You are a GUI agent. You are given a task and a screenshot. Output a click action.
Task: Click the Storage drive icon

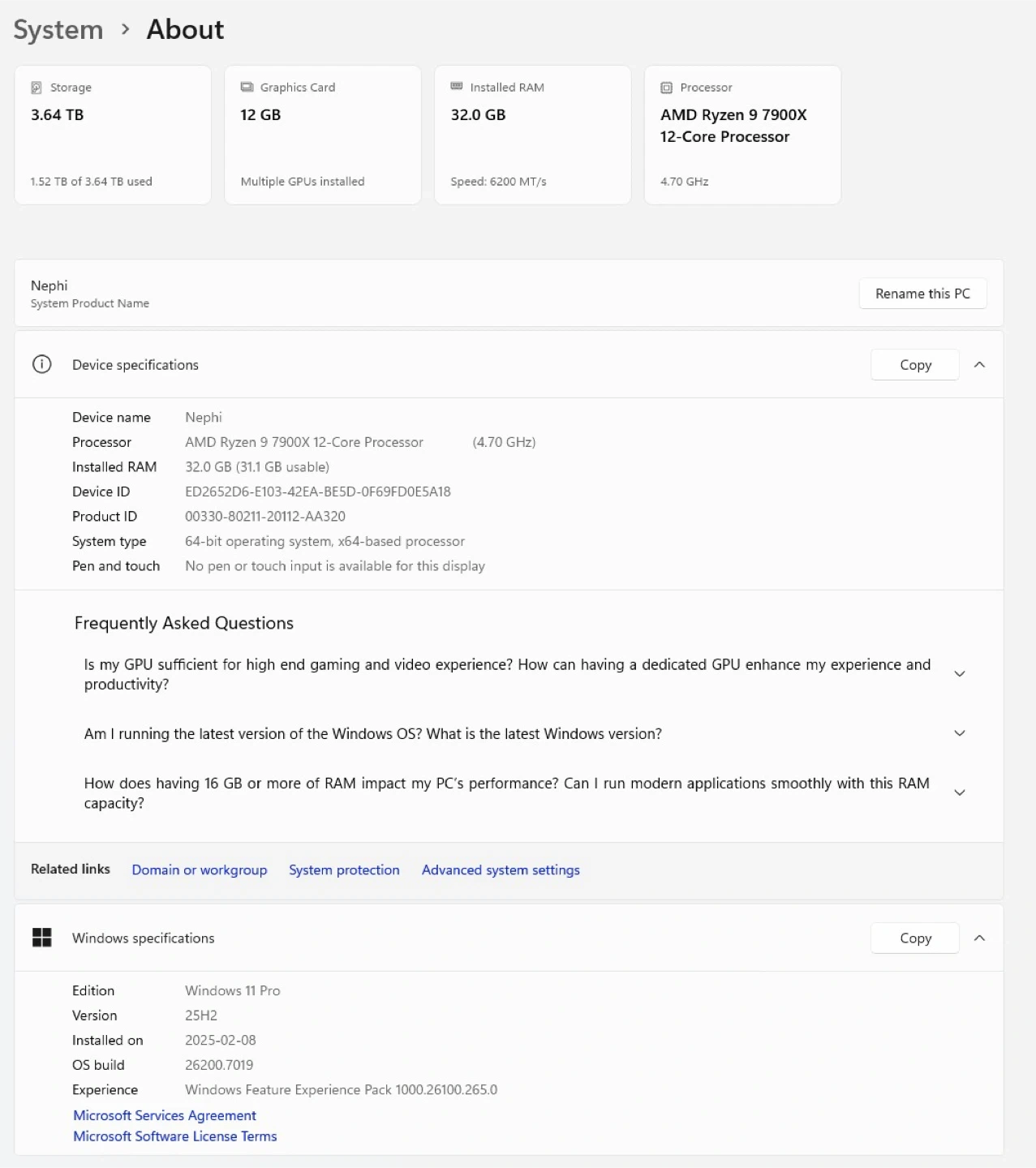(x=37, y=88)
